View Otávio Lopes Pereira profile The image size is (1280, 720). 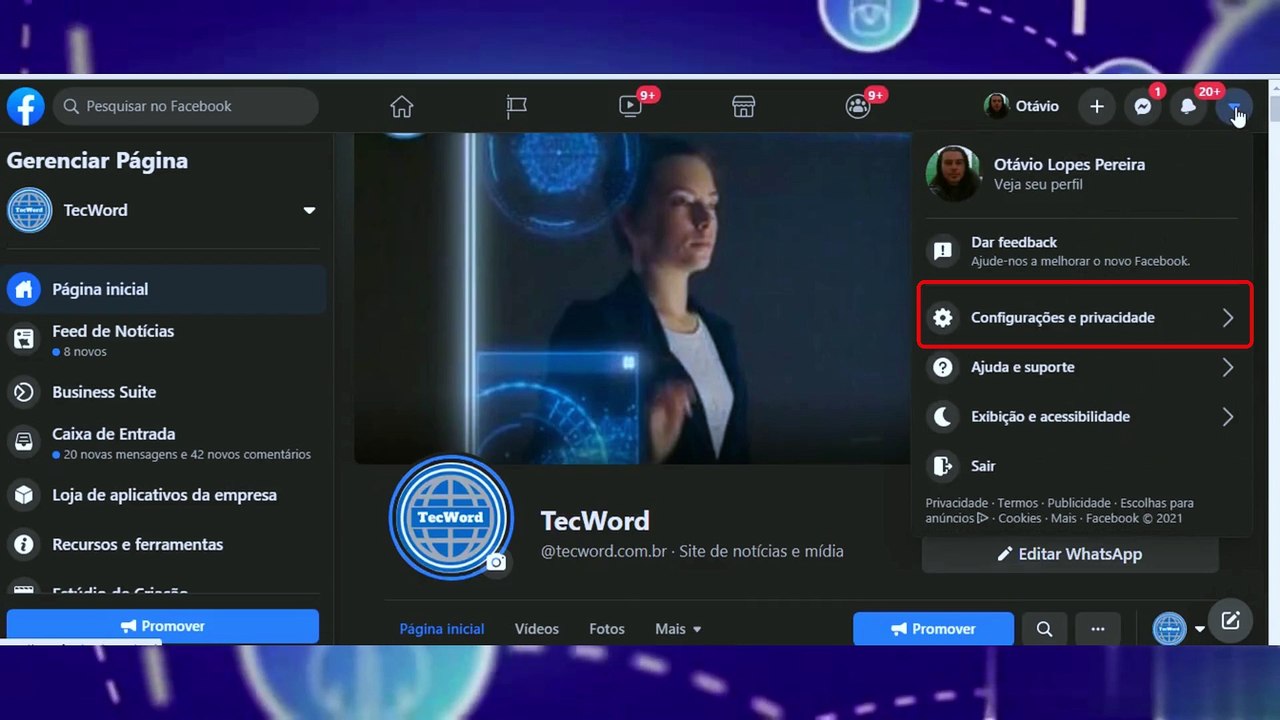coord(1082,173)
